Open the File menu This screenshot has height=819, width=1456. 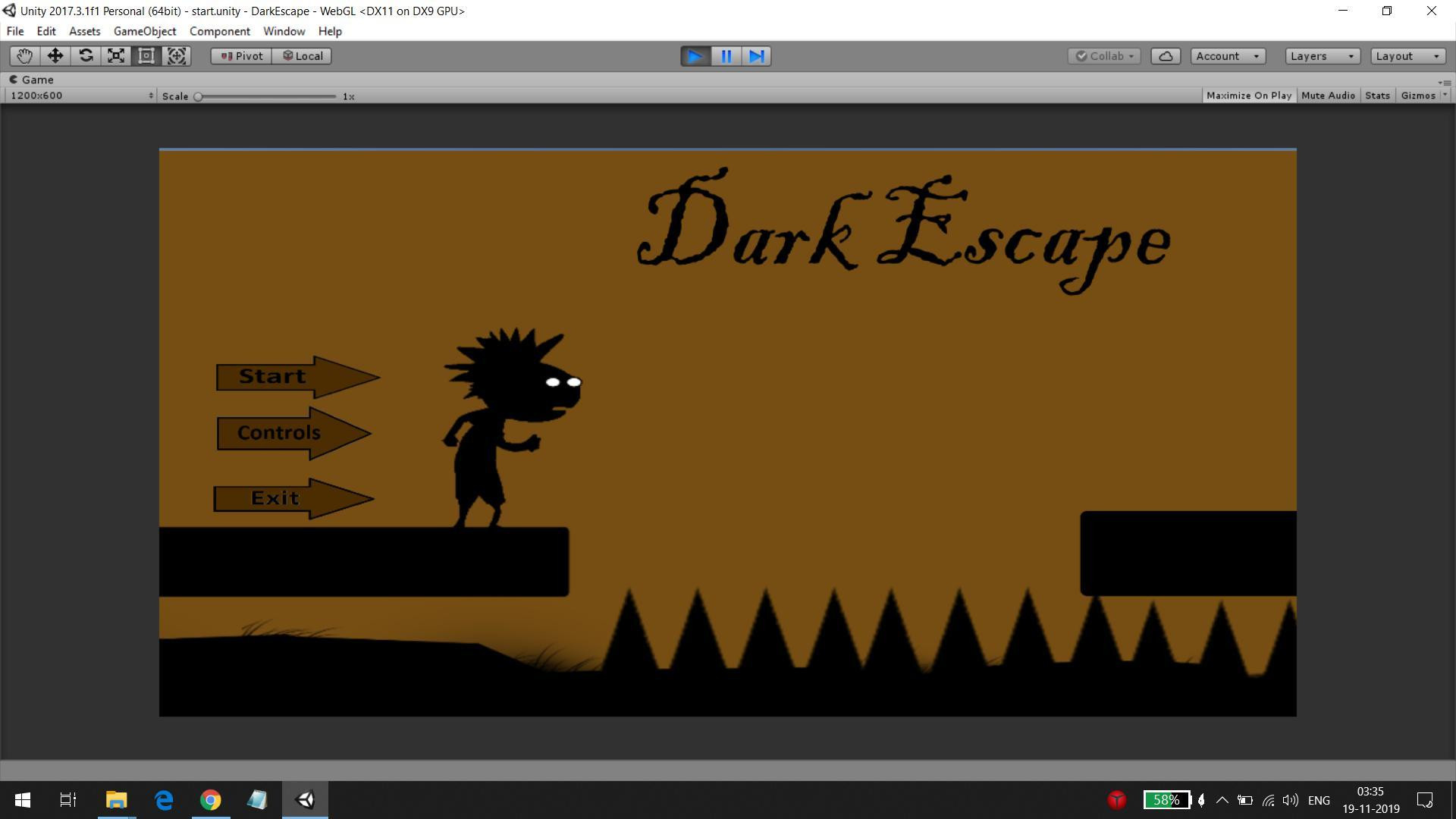tap(15, 31)
